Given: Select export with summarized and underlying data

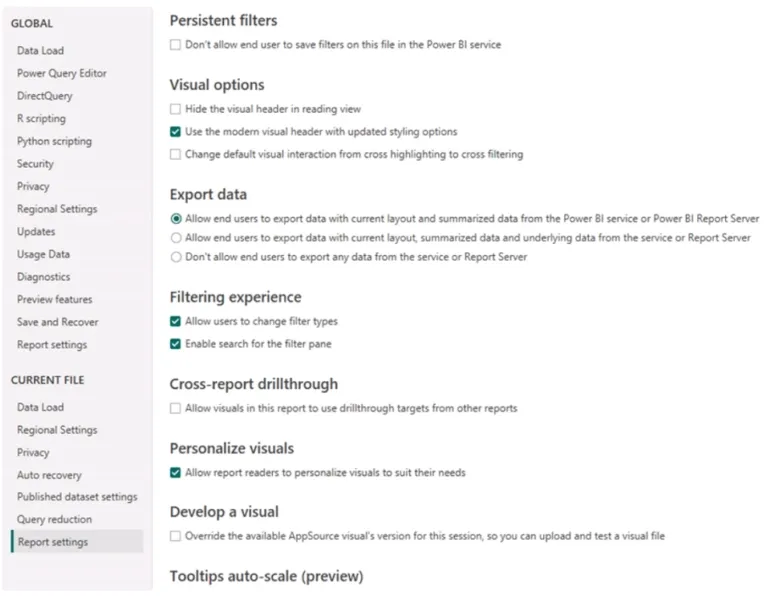Looking at the screenshot, I should point(176,238).
